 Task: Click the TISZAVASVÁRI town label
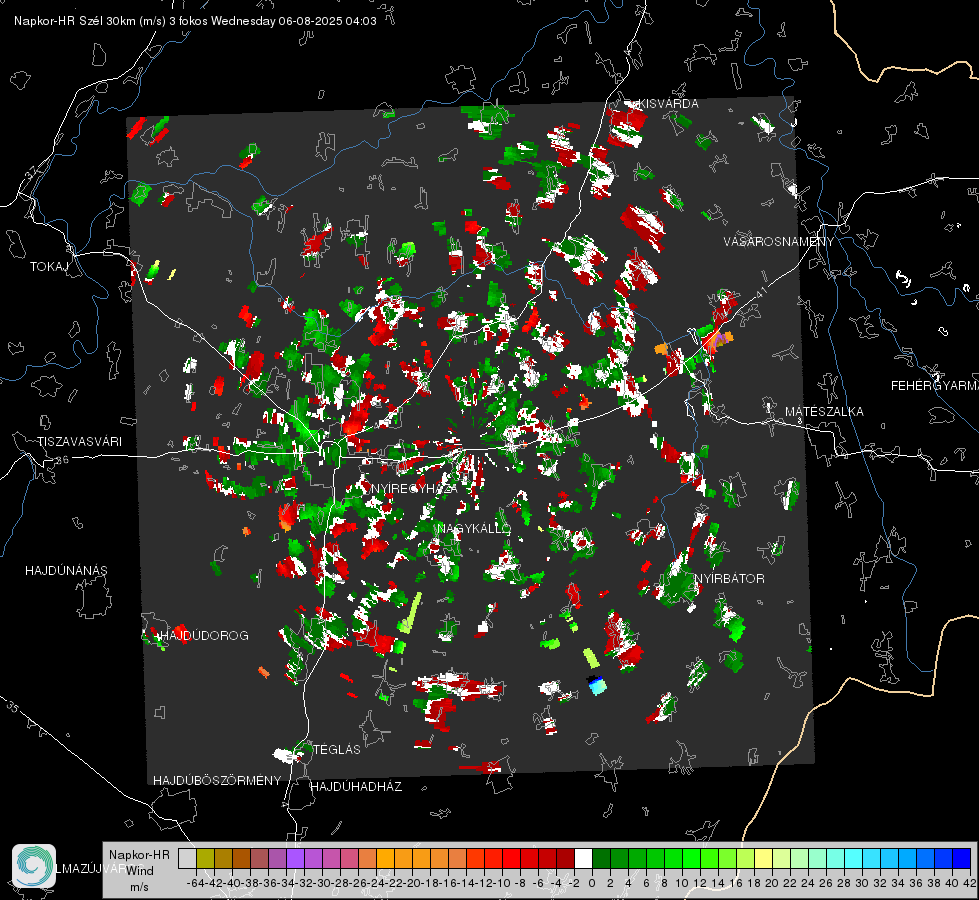[79, 442]
